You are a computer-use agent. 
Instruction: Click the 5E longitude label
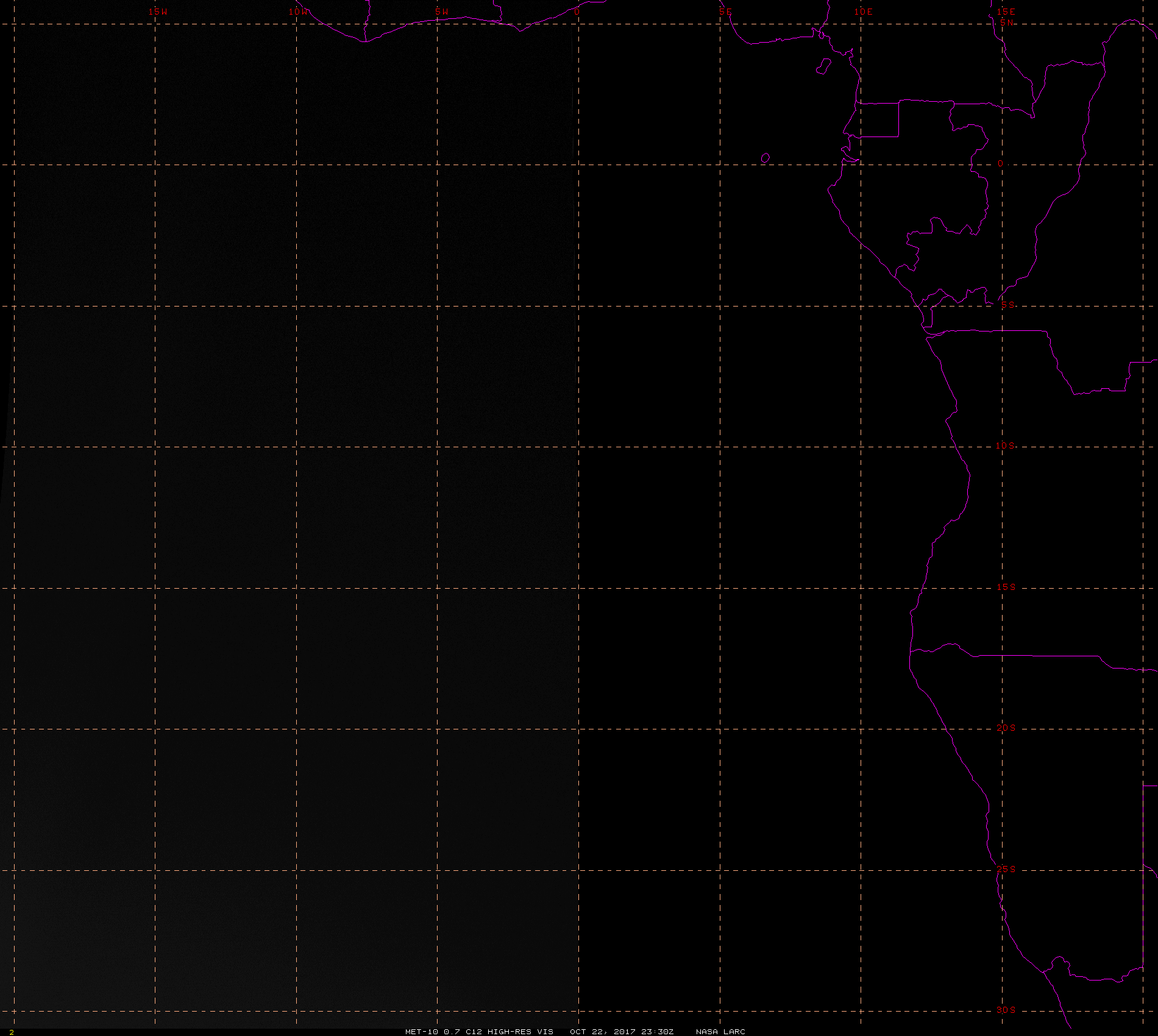click(x=725, y=12)
